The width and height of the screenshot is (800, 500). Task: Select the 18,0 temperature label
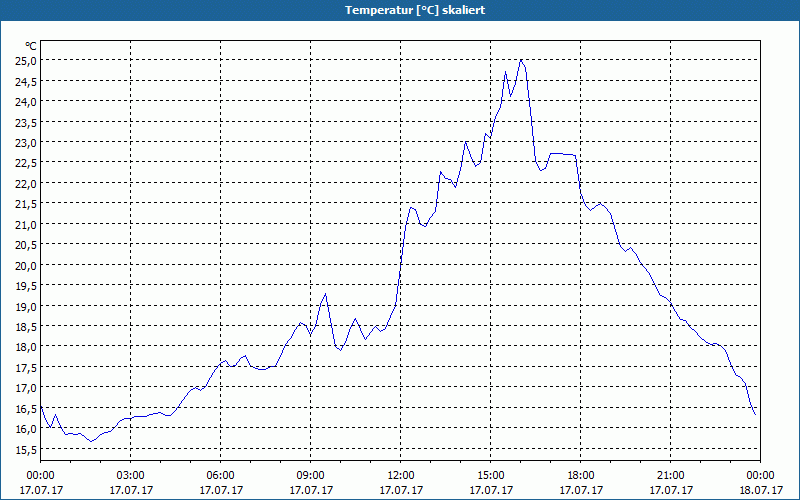[x=27, y=347]
